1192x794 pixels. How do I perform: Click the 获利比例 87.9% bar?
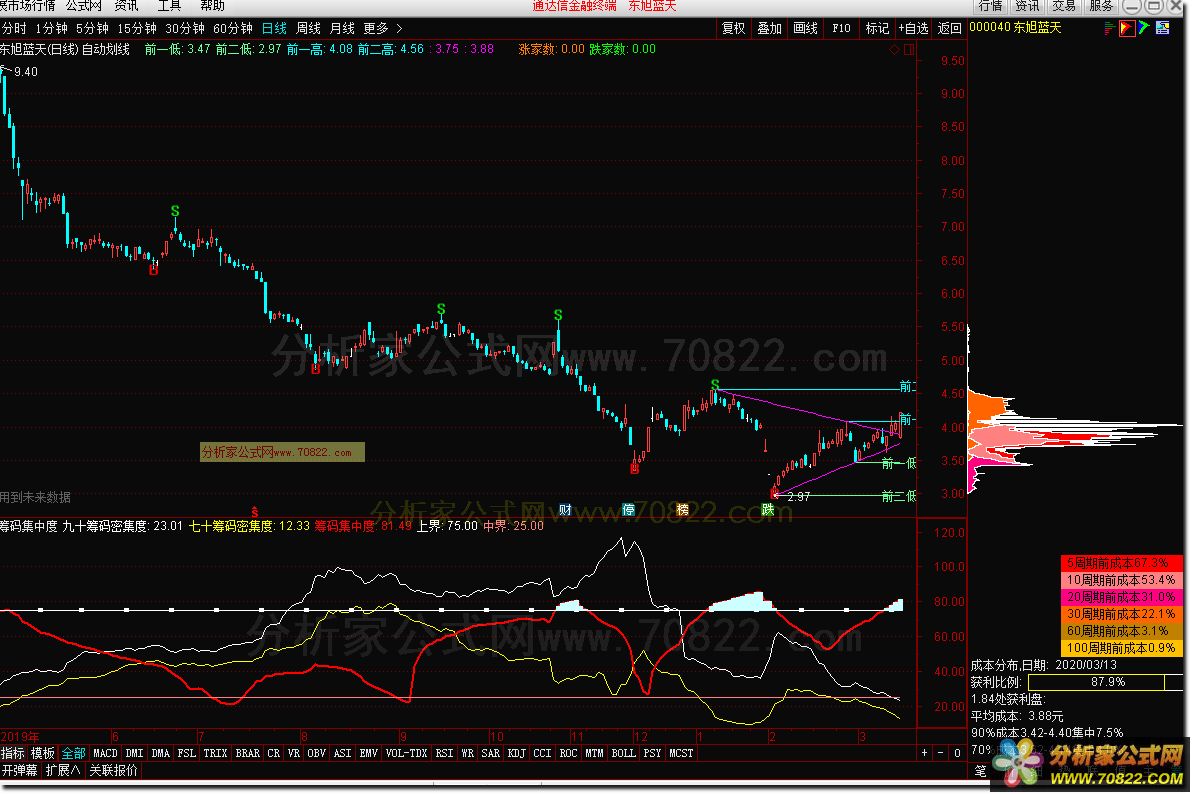(x=1107, y=682)
